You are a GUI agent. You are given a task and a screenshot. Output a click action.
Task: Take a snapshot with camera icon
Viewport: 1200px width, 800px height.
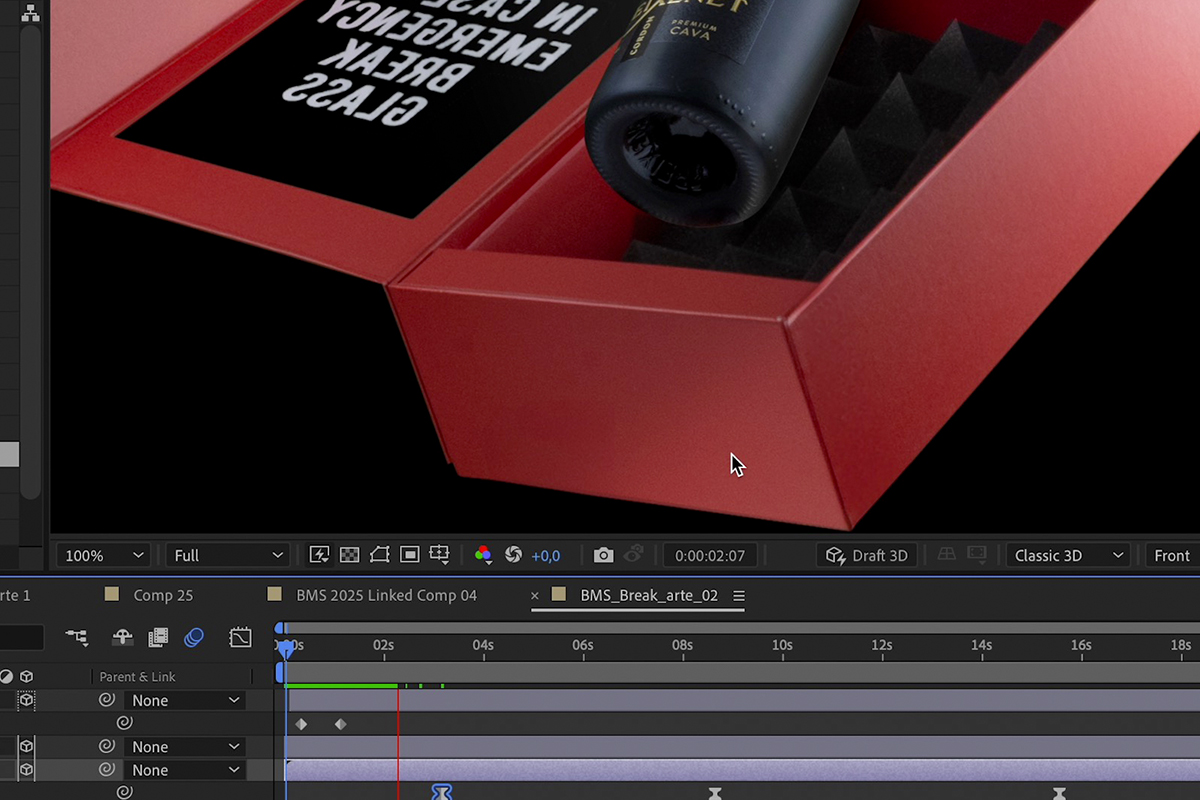(603, 555)
